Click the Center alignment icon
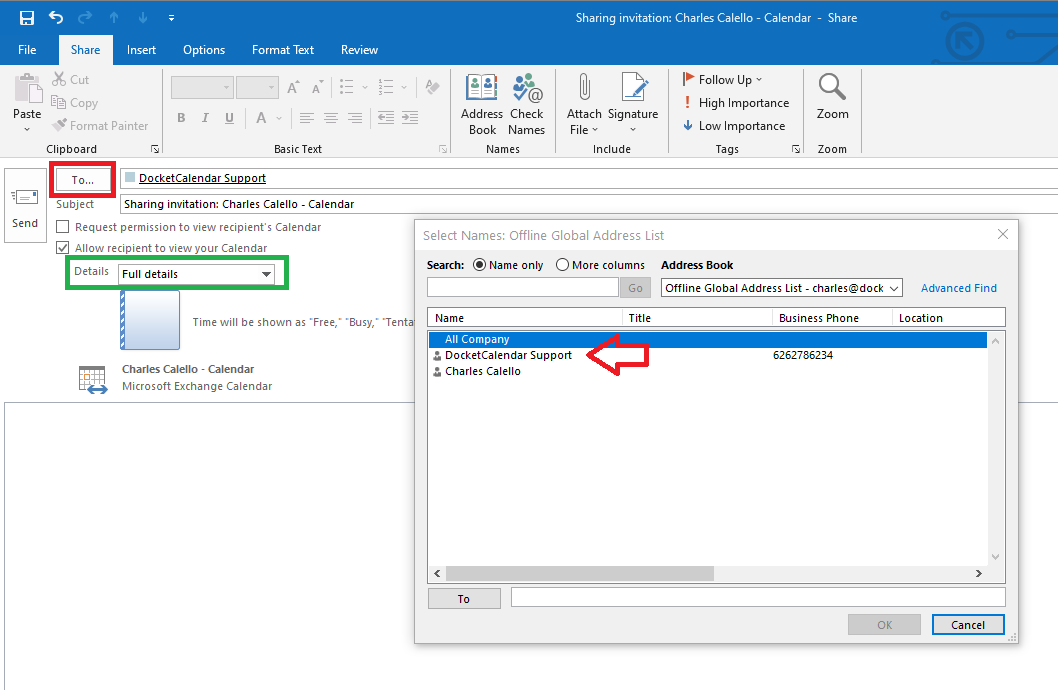 coord(331,118)
